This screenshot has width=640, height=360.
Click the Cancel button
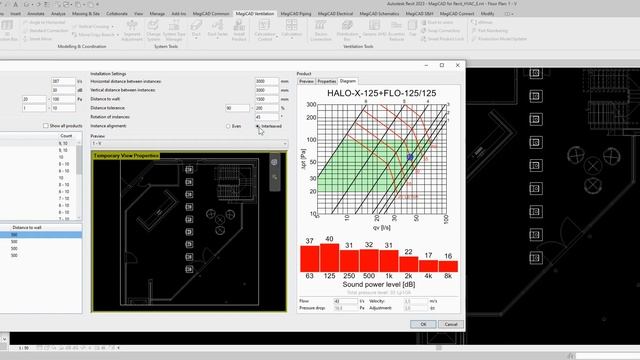coord(451,324)
